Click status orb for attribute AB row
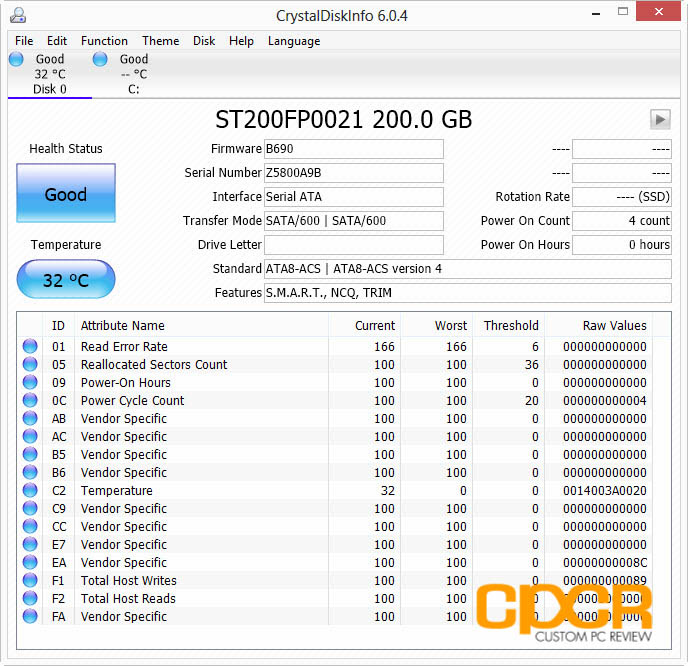The width and height of the screenshot is (688, 666). pos(30,418)
